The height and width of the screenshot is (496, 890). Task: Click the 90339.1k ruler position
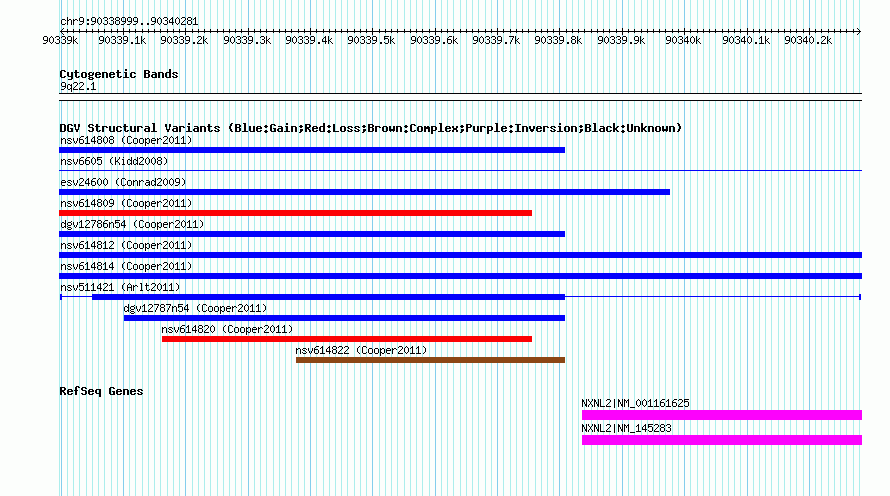coord(122,40)
